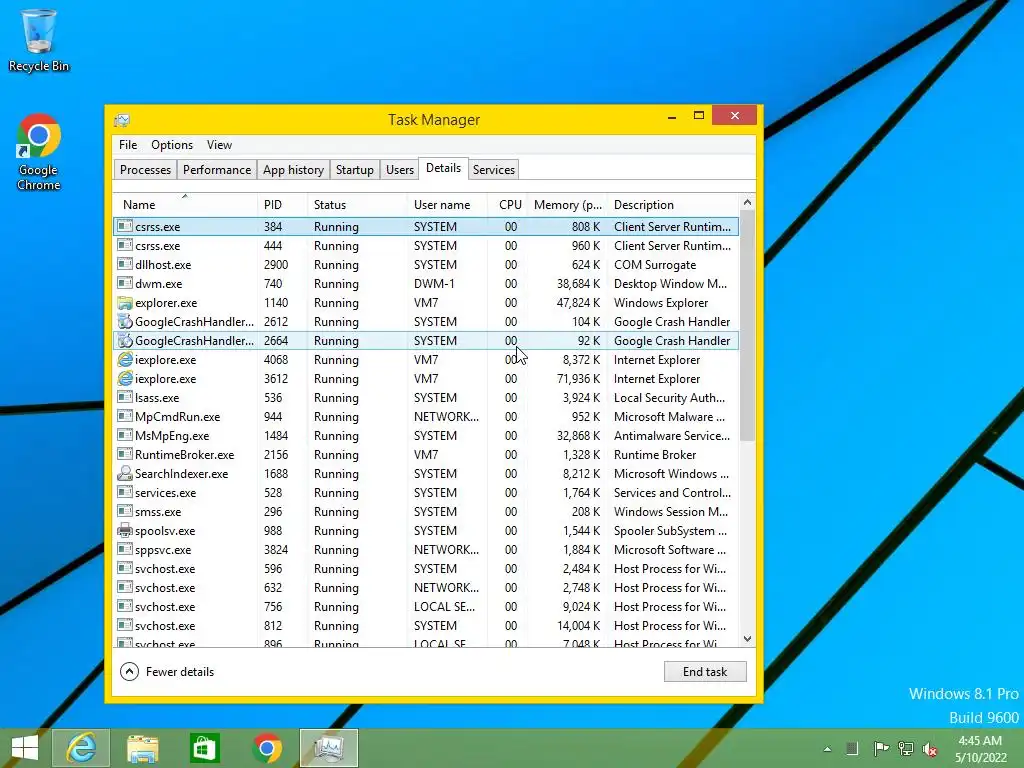Image resolution: width=1024 pixels, height=768 pixels.
Task: Select svchost.exe with PID 812
Action: pyautogui.click(x=426, y=626)
